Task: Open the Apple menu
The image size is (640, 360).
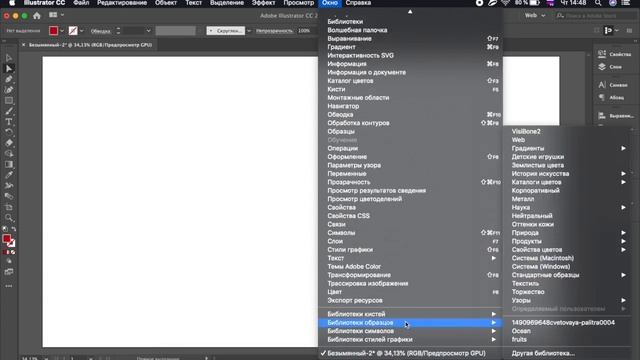Action: click(x=12, y=3)
